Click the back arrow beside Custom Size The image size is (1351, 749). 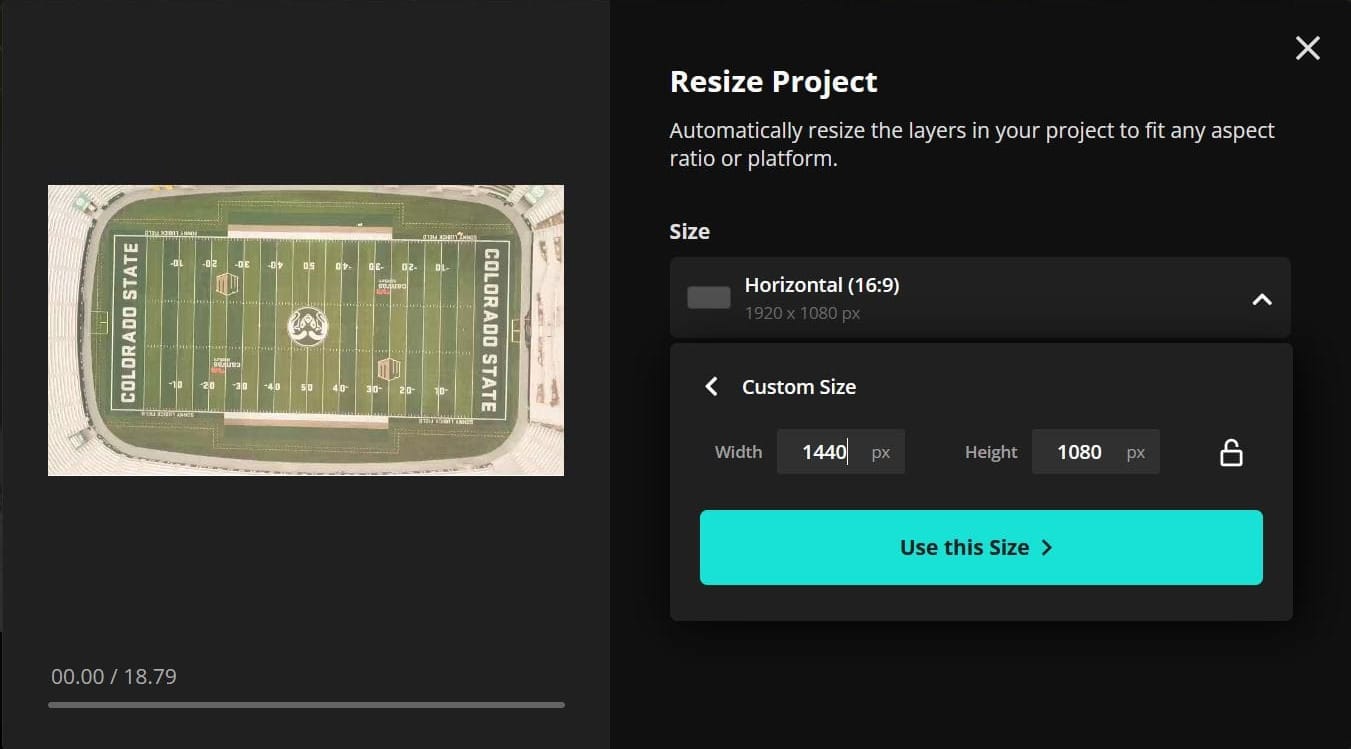click(x=711, y=386)
